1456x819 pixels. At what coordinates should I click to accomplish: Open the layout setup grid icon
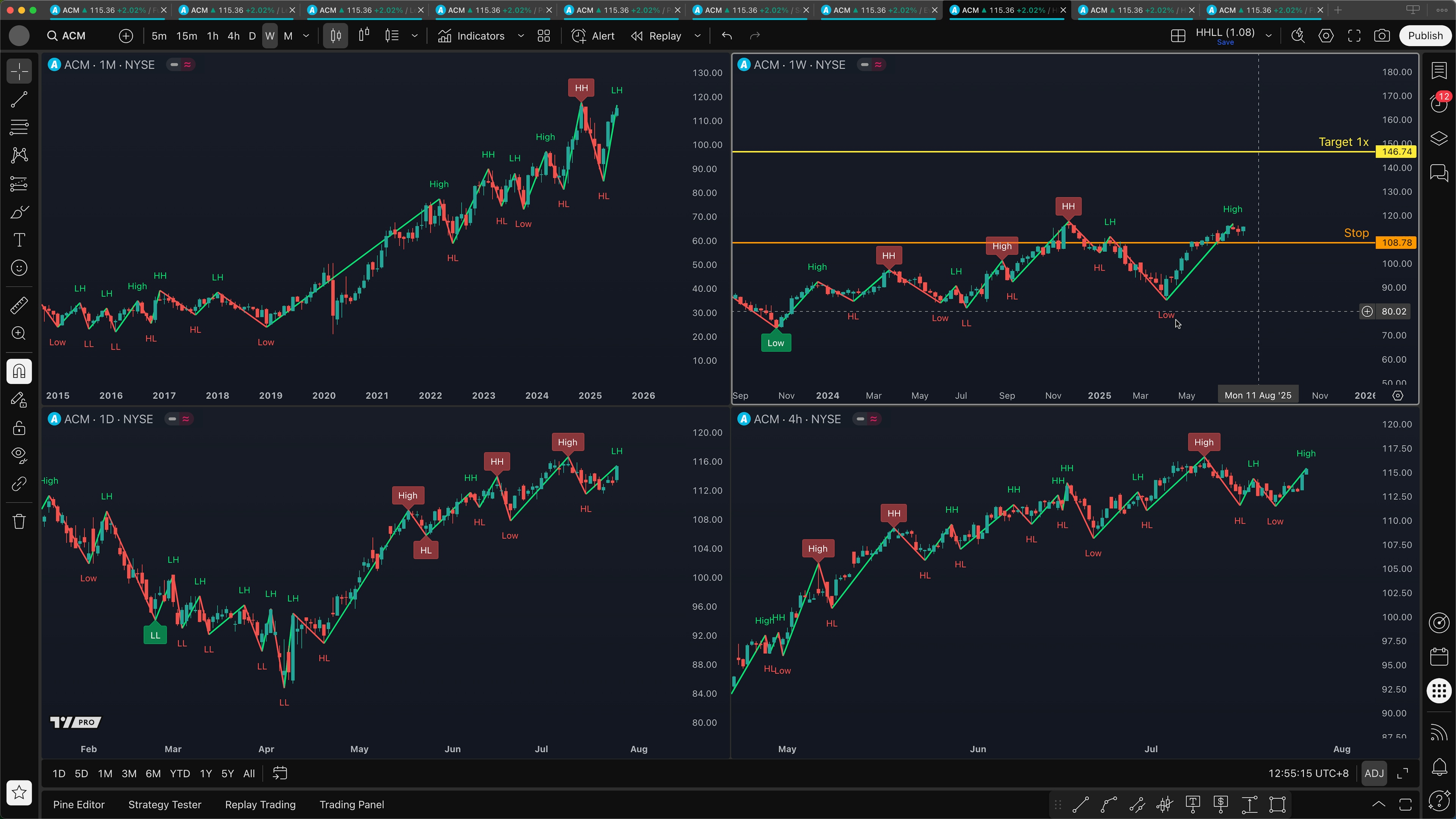[1178, 36]
